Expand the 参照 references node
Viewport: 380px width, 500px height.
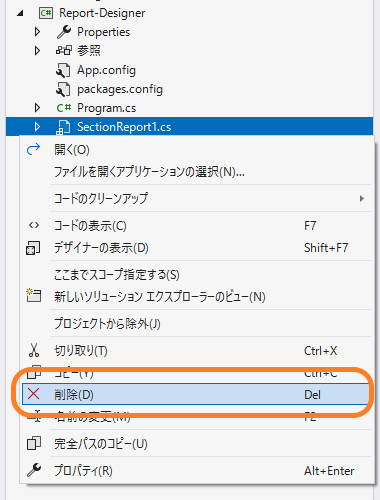click(37, 51)
